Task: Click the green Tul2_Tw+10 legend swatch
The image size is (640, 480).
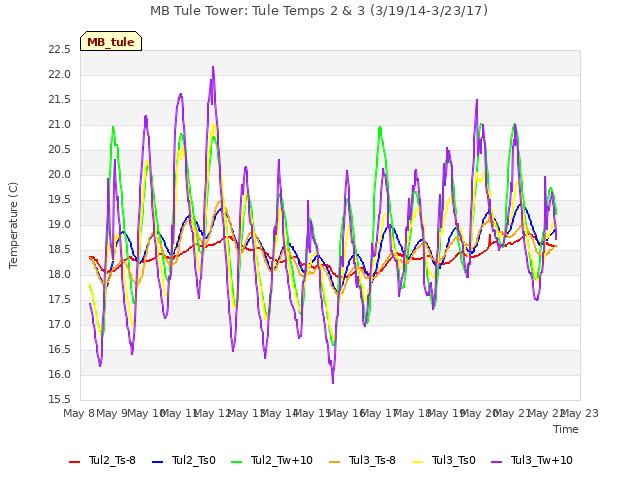Action: [237, 462]
